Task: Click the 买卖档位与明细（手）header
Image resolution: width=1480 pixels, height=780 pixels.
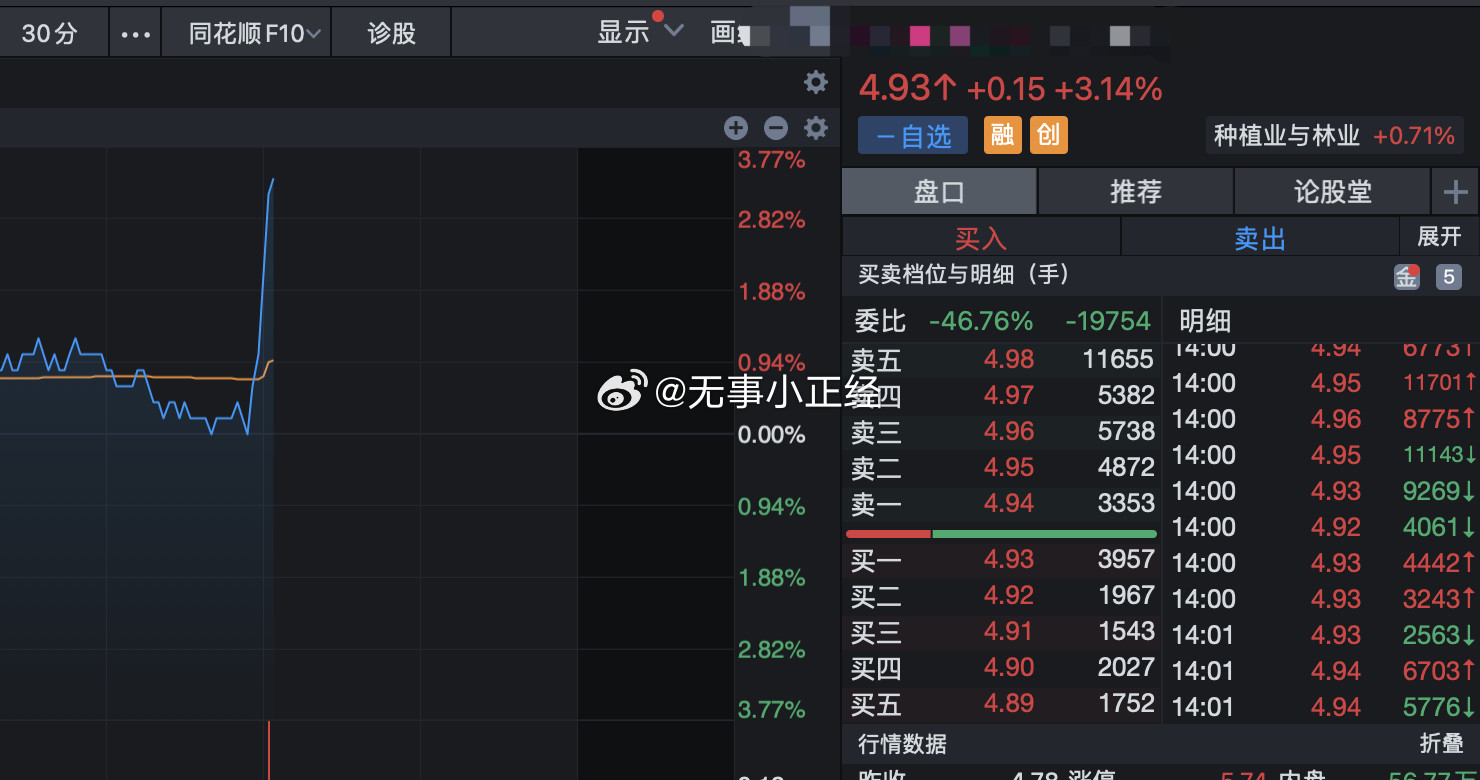Action: (x=964, y=274)
